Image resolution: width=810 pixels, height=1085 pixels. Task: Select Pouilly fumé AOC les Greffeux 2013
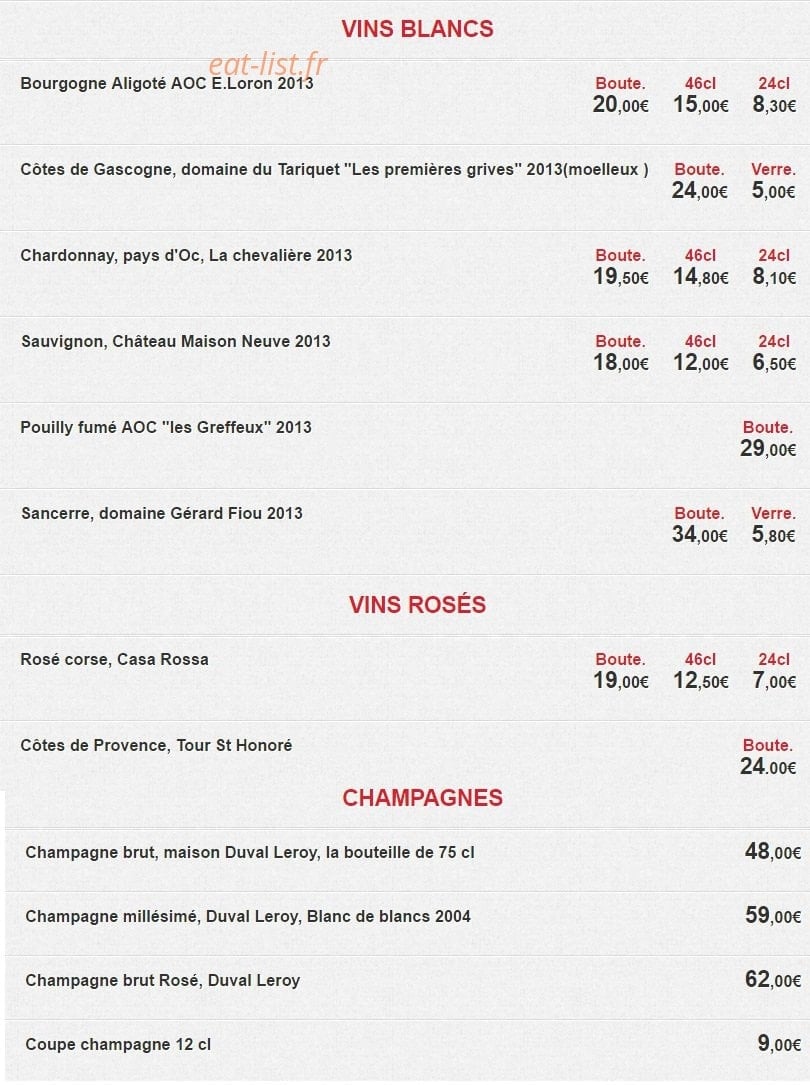coord(166,427)
